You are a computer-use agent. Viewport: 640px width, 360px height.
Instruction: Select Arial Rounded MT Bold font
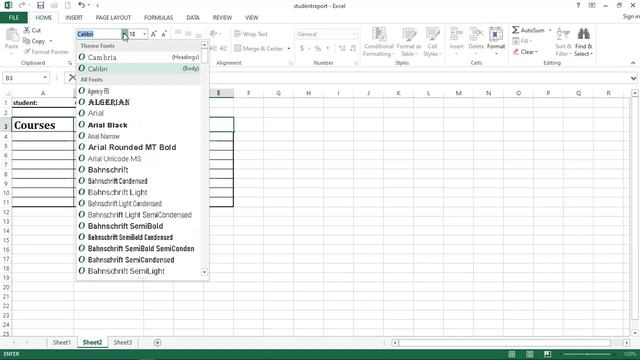pyautogui.click(x=138, y=147)
